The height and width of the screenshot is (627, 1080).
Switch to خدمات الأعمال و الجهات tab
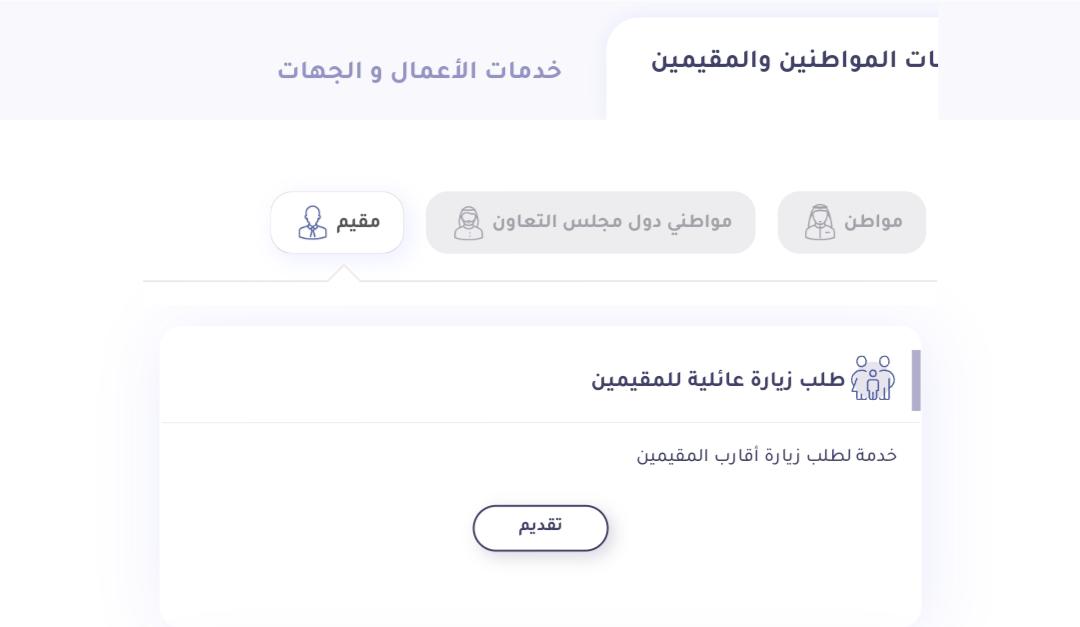[419, 70]
